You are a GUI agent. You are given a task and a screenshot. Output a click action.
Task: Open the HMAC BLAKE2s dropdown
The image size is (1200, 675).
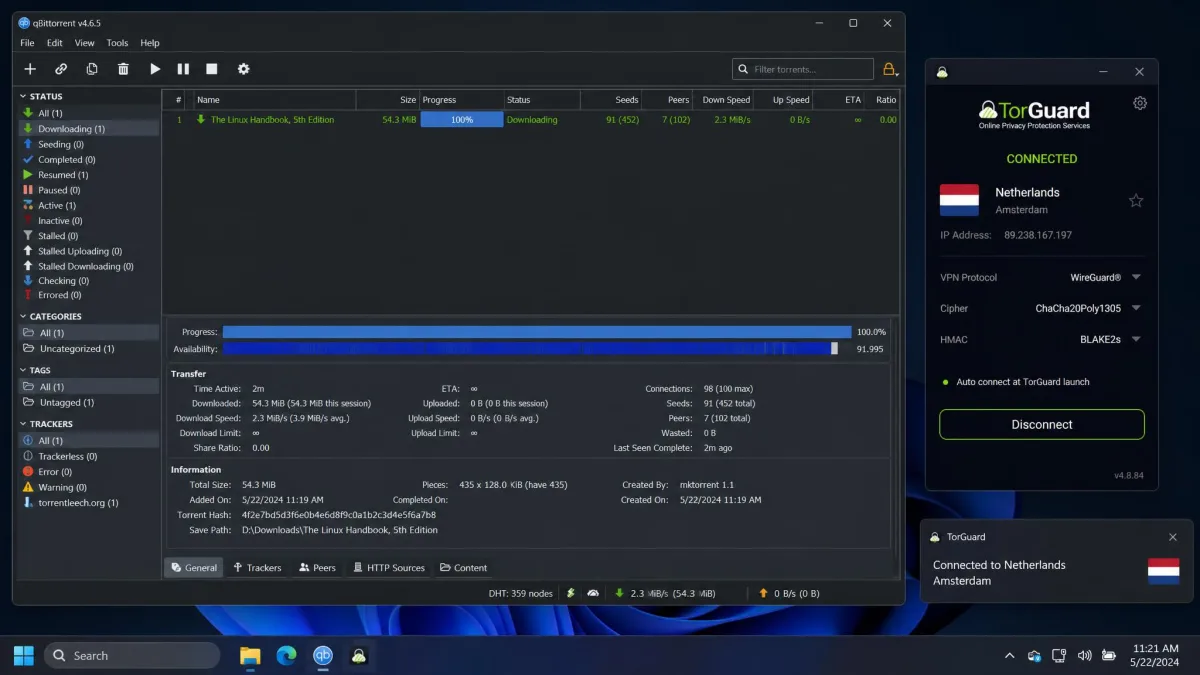point(1136,340)
